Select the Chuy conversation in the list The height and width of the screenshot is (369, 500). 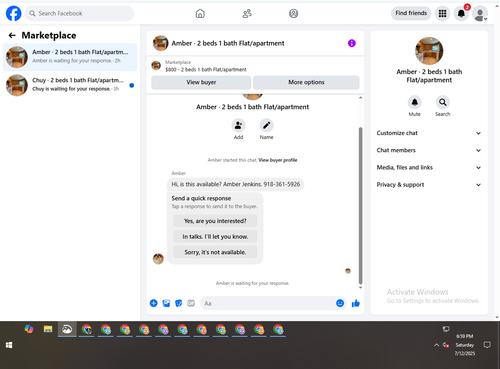(70, 85)
